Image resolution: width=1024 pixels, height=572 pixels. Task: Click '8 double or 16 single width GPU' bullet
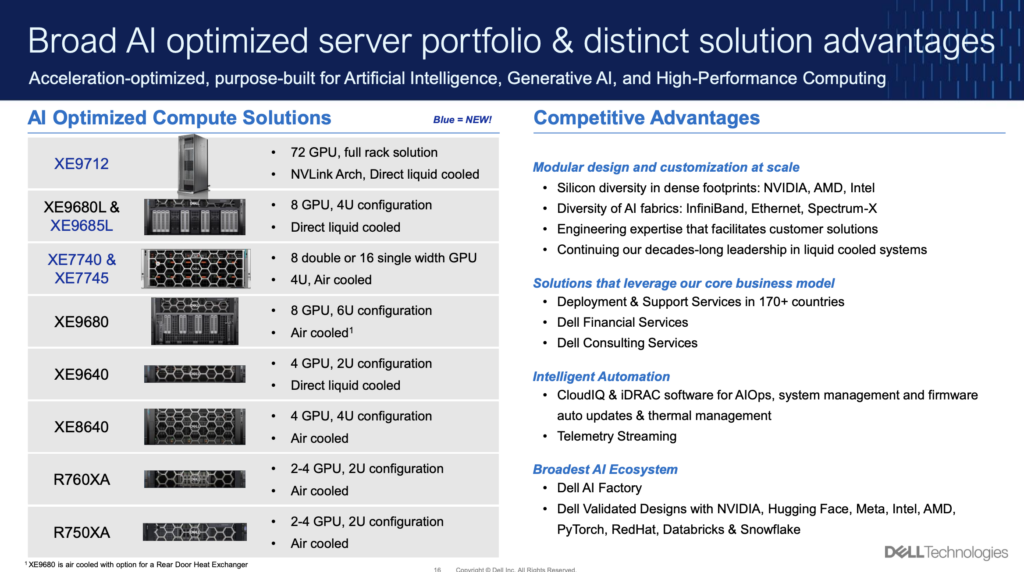[x=383, y=258]
